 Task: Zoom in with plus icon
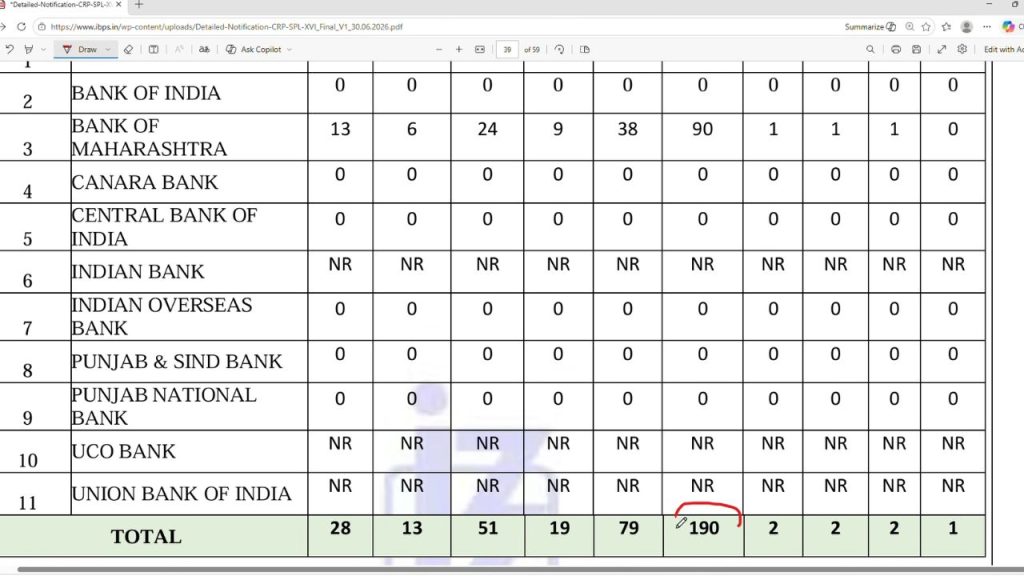click(459, 50)
